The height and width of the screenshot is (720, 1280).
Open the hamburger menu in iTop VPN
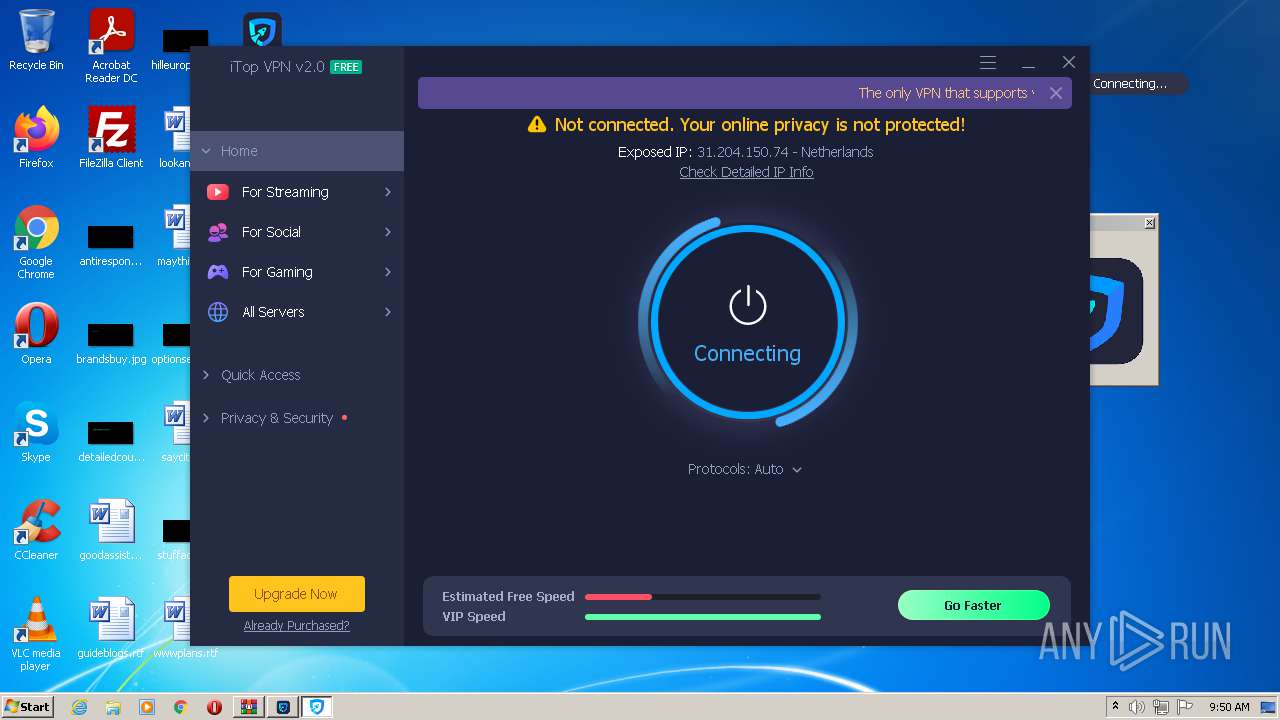[988, 63]
